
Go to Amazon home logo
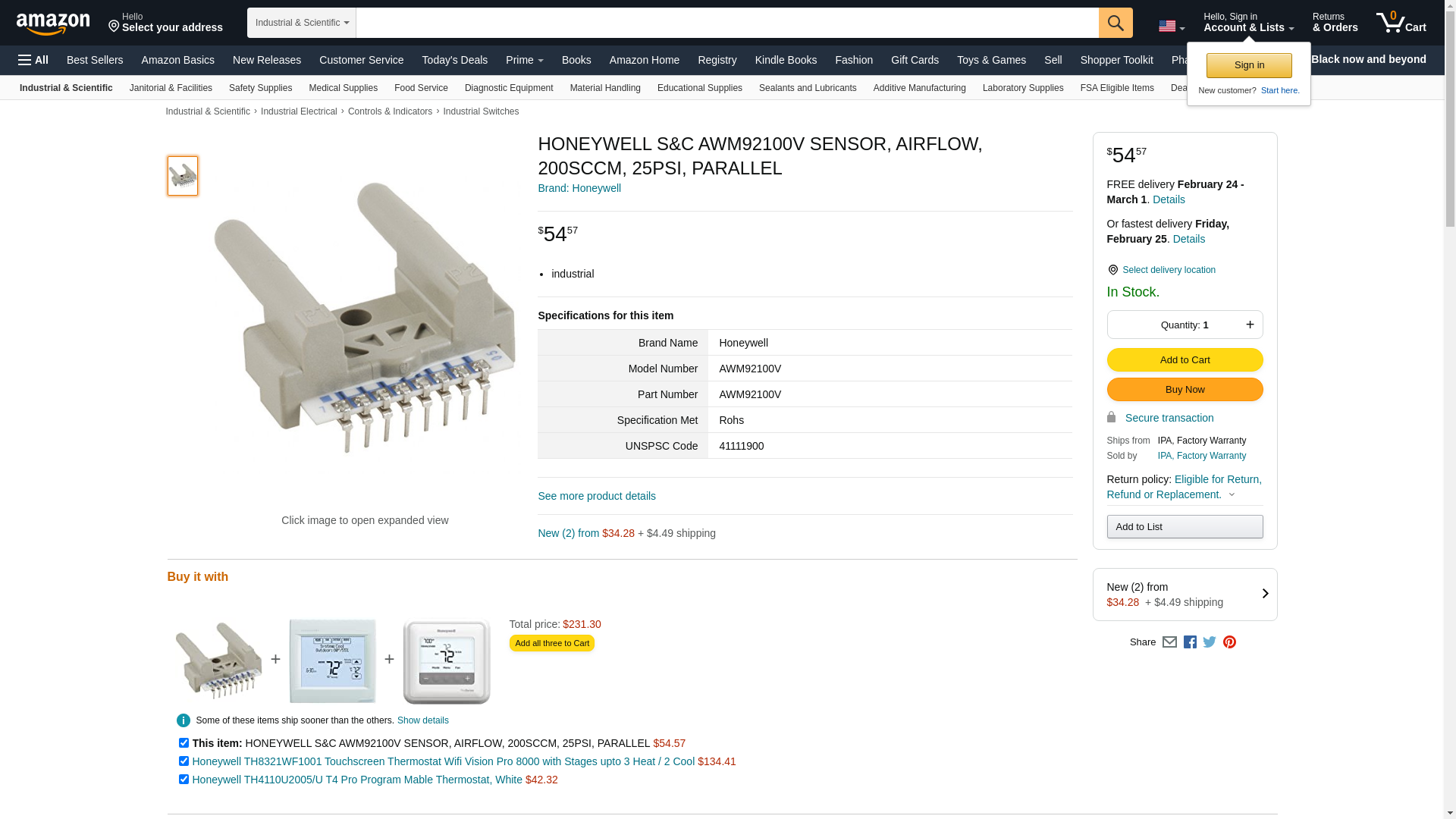[53, 24]
